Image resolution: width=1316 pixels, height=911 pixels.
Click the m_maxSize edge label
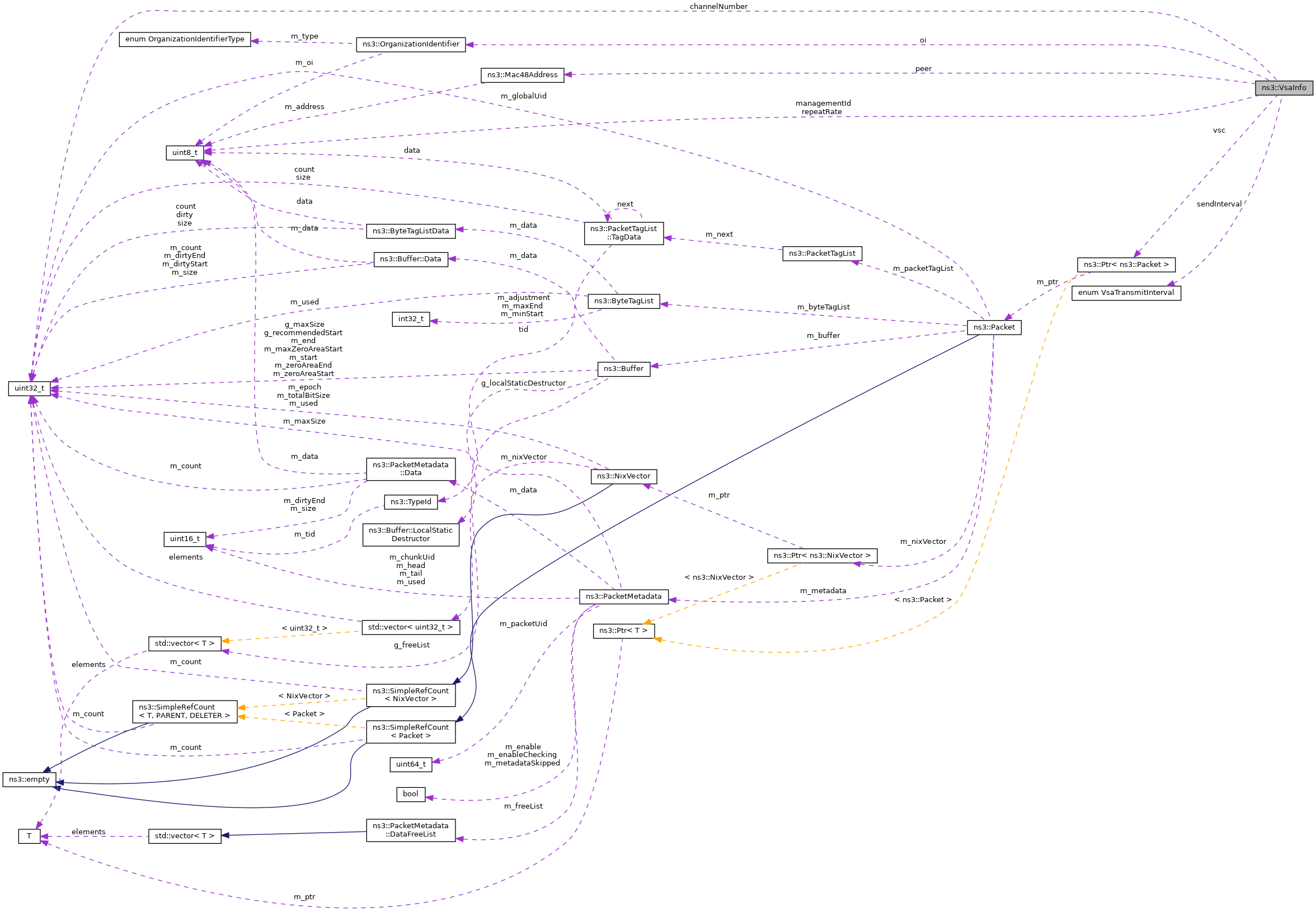click(x=304, y=422)
